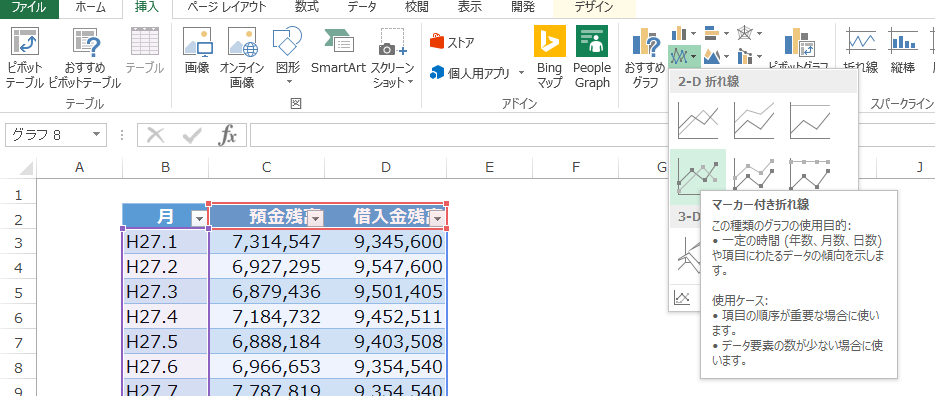The height and width of the screenshot is (396, 935).
Task: Switch to the 校閲 tab
Action: click(x=416, y=8)
